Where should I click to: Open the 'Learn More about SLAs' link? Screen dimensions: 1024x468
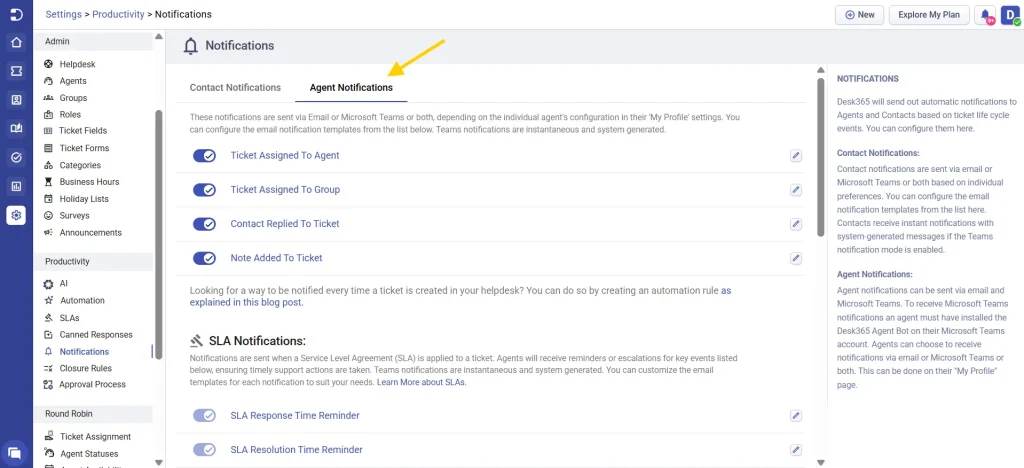(x=421, y=382)
